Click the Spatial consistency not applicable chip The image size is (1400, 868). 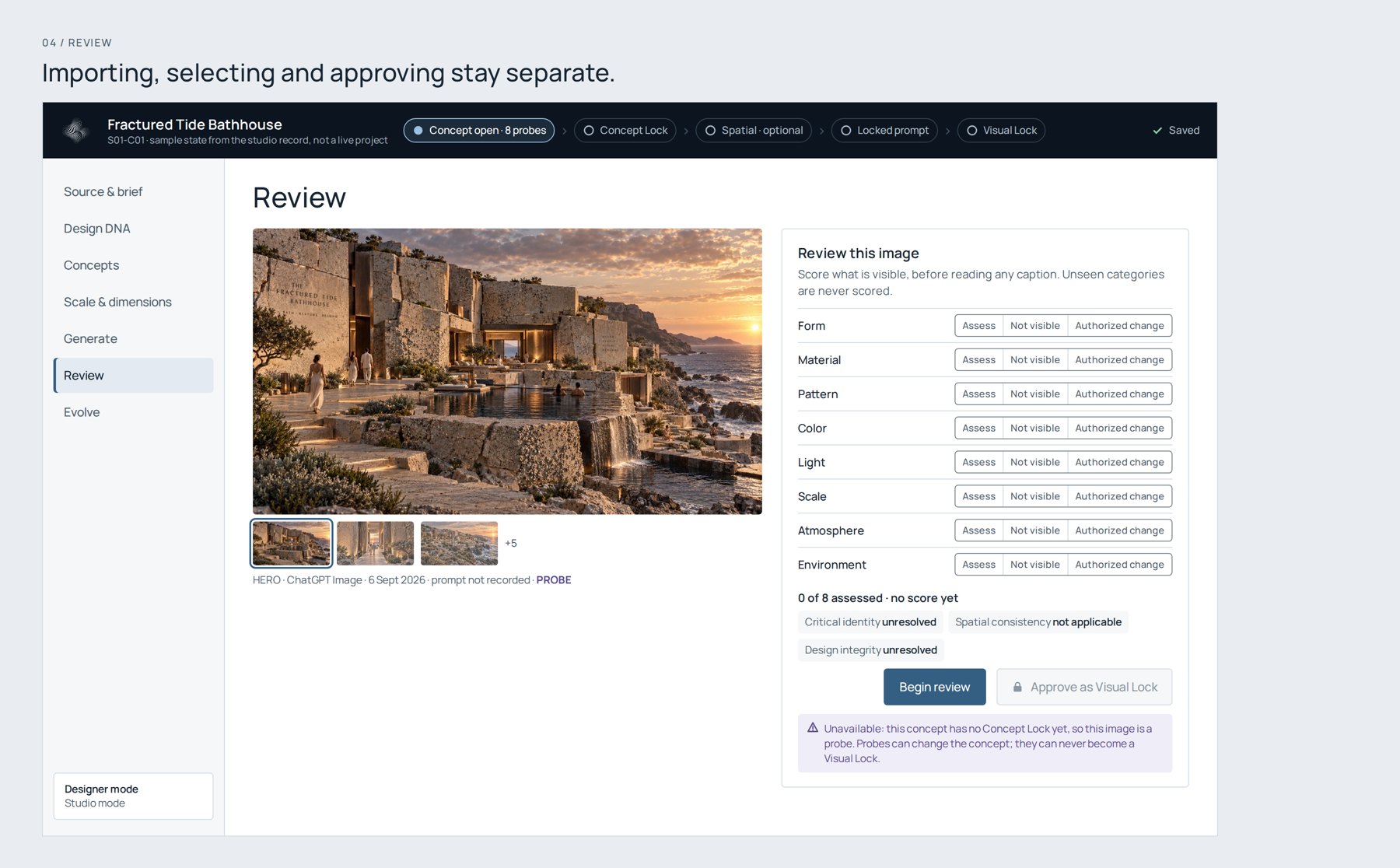1038,622
